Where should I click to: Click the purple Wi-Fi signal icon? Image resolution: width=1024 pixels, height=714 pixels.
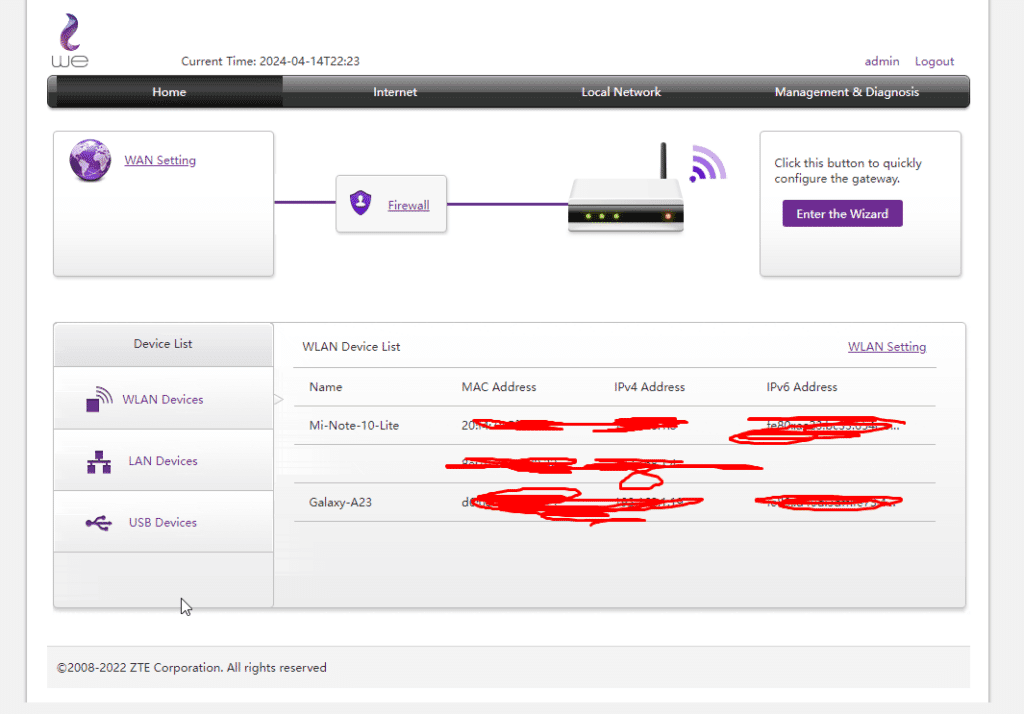(x=706, y=163)
